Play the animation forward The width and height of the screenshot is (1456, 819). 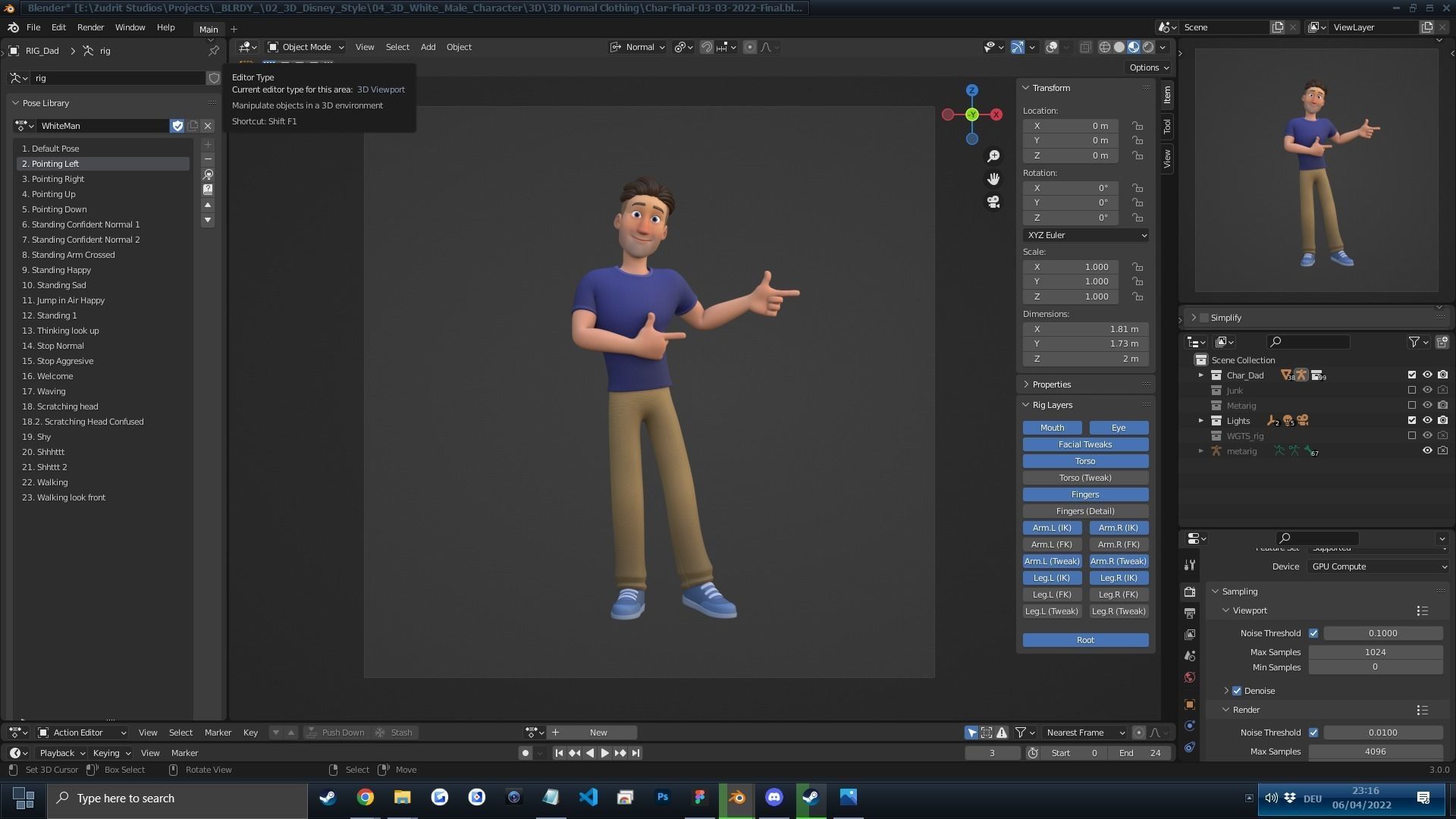tap(604, 753)
